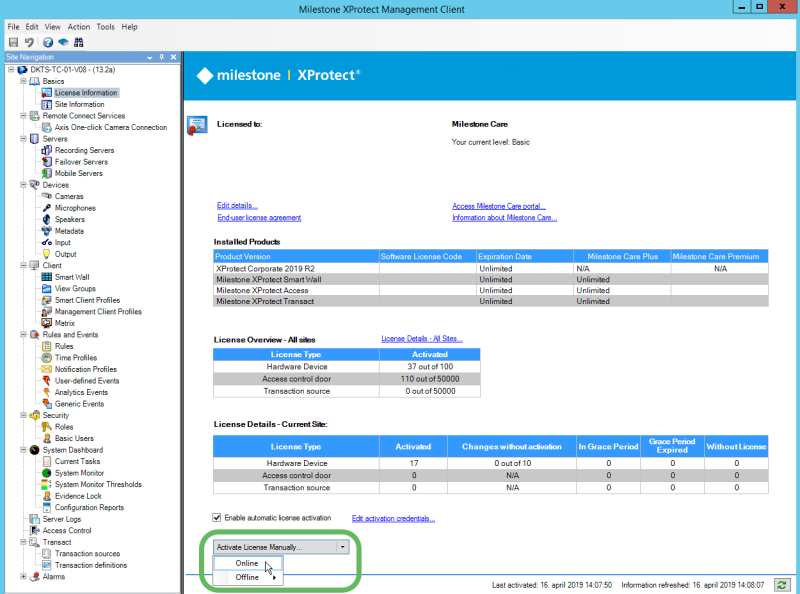Collapse the Servers tree node

coord(22,138)
